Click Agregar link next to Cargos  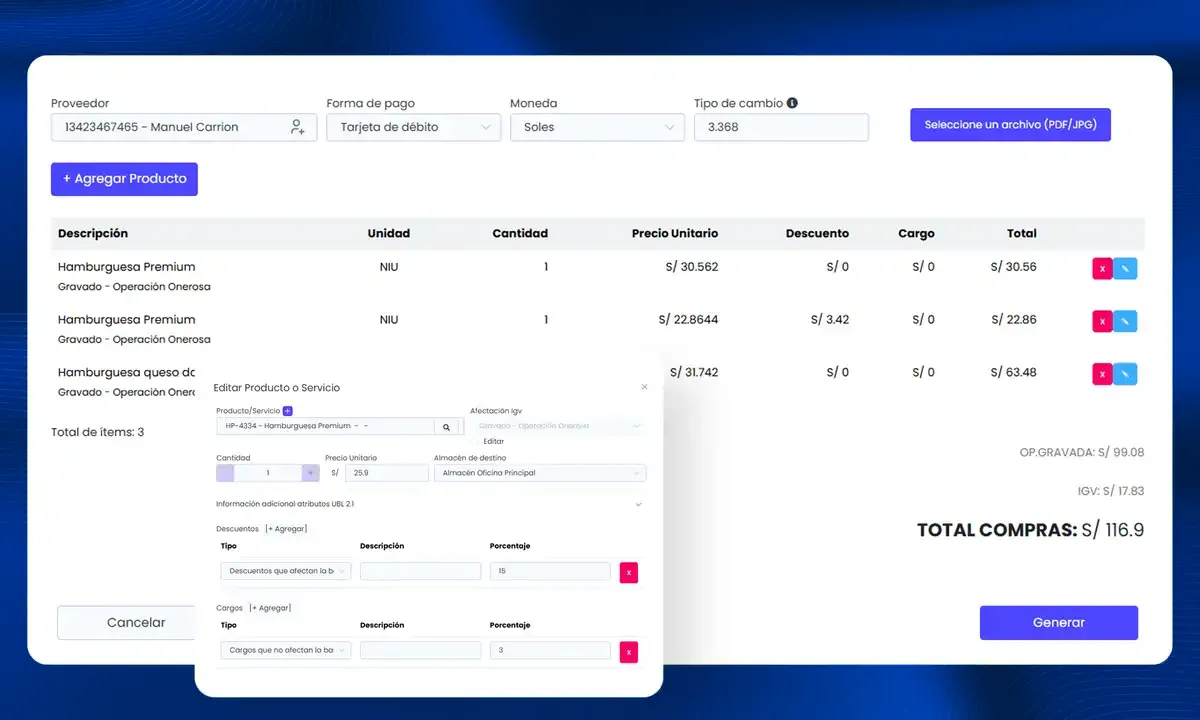(x=270, y=608)
